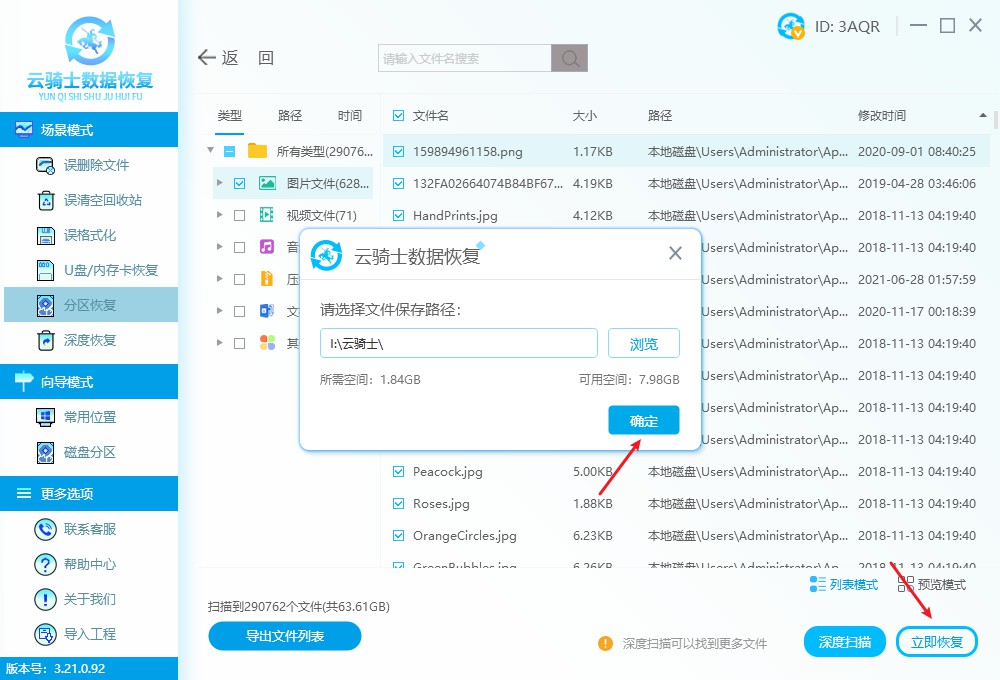Click 浏览 to browse folders
This screenshot has height=680, width=1000.
click(643, 343)
